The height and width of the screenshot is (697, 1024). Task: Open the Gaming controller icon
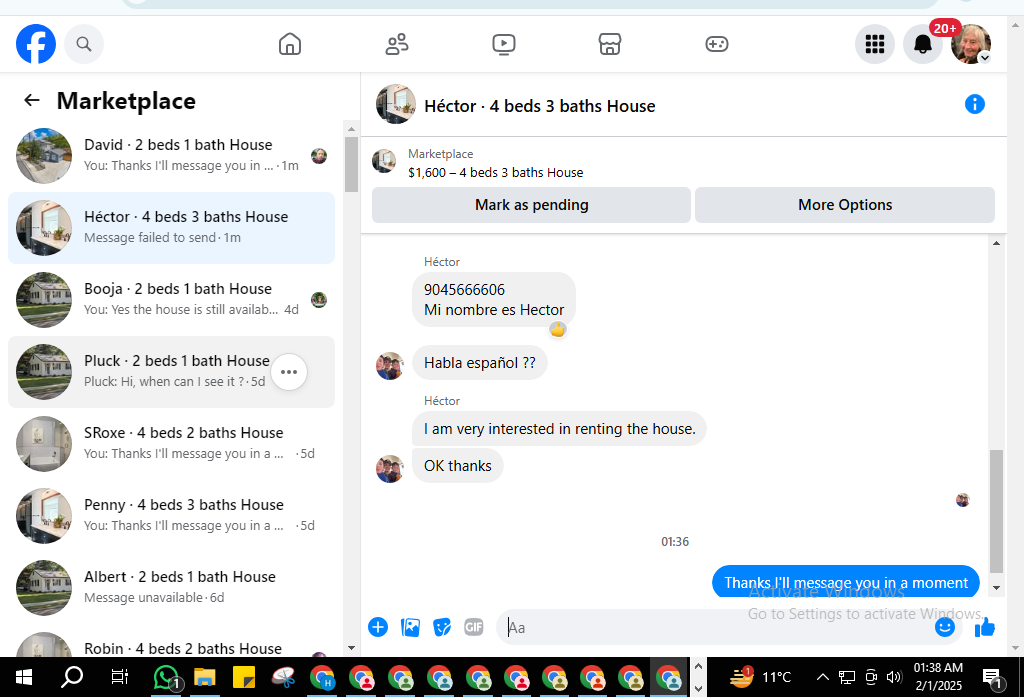(x=717, y=44)
